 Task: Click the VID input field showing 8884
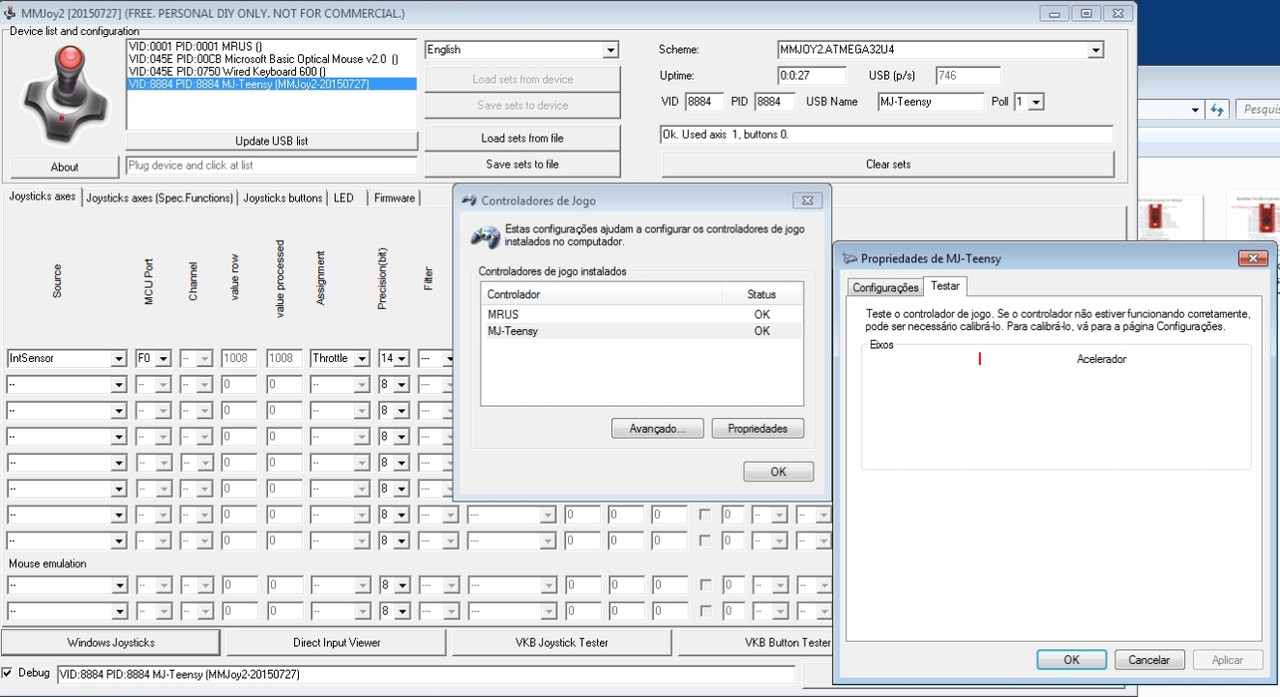point(704,102)
